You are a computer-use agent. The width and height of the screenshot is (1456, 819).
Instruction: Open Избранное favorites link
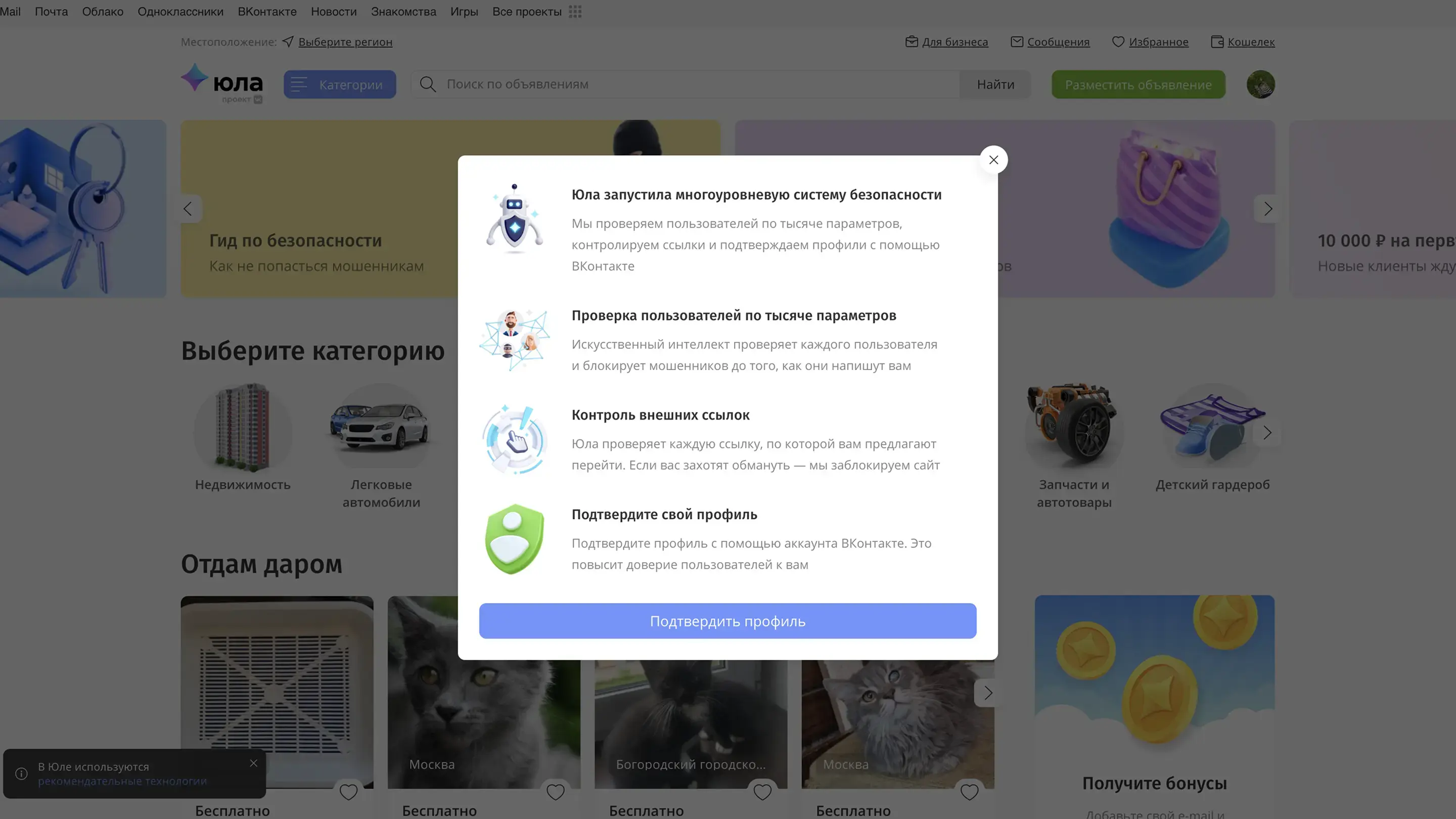tap(1158, 42)
